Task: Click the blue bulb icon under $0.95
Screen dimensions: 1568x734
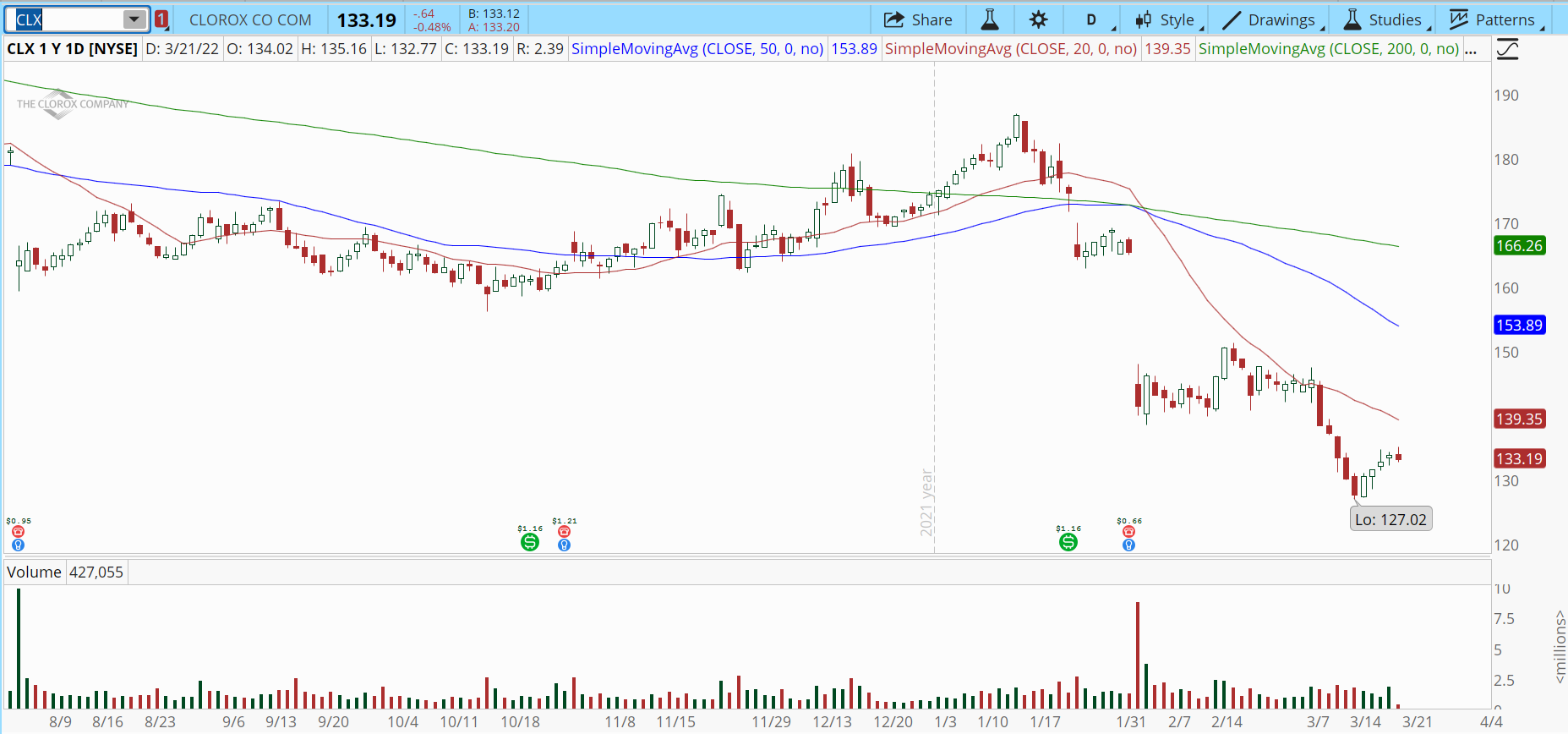Action: 18,545
